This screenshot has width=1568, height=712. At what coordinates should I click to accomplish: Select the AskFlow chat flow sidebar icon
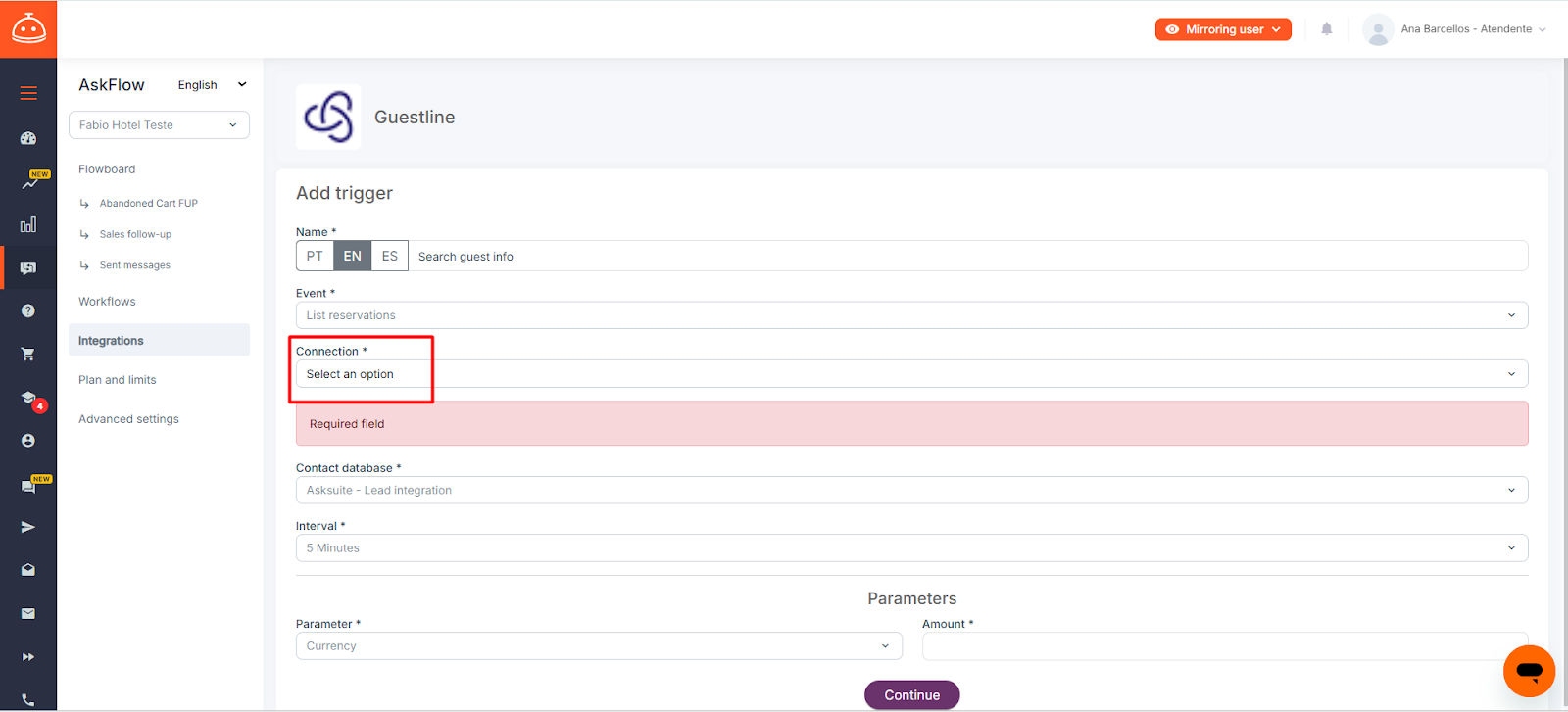pyautogui.click(x=28, y=267)
